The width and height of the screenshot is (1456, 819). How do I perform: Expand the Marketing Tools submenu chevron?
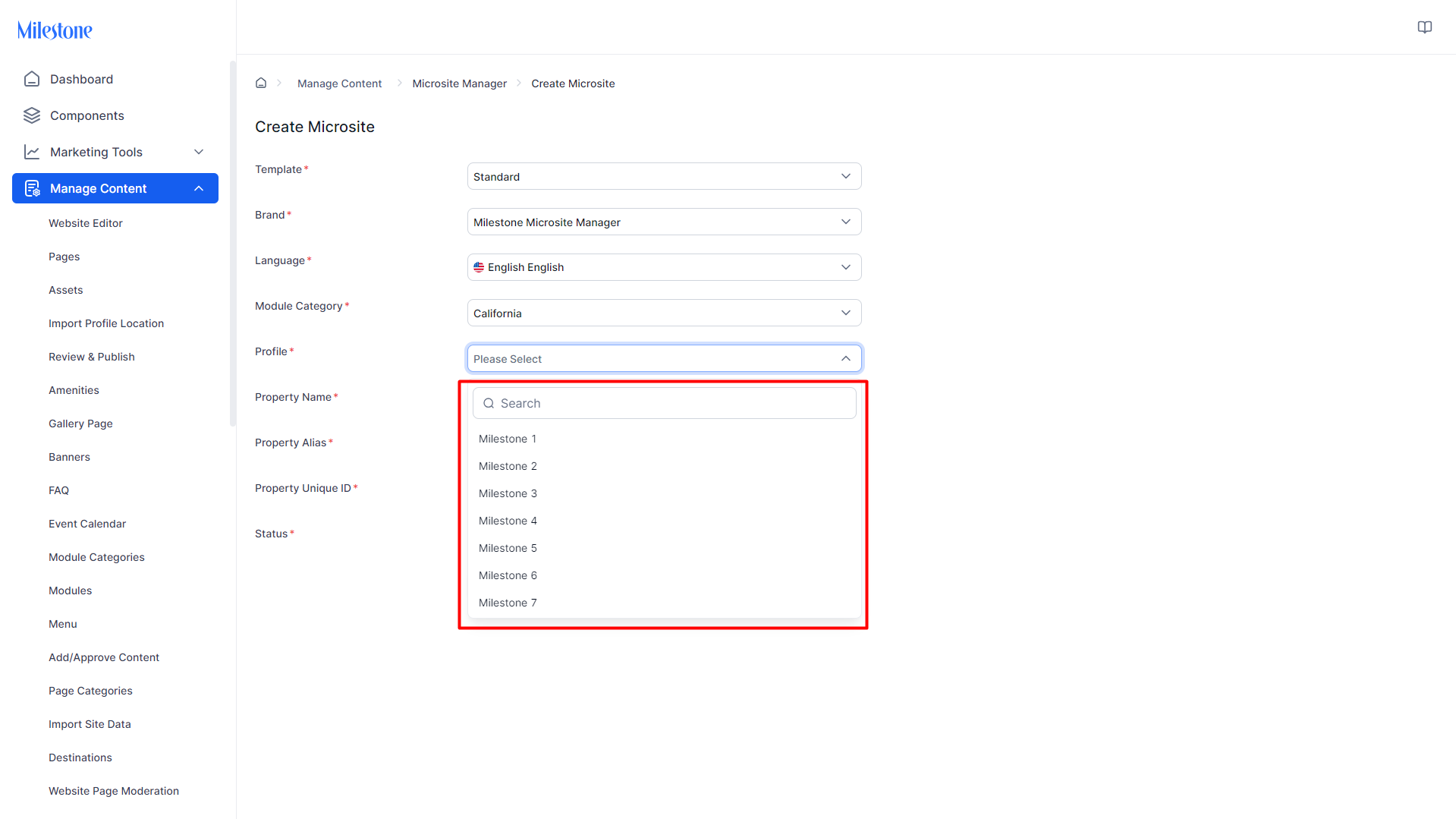pyautogui.click(x=199, y=152)
